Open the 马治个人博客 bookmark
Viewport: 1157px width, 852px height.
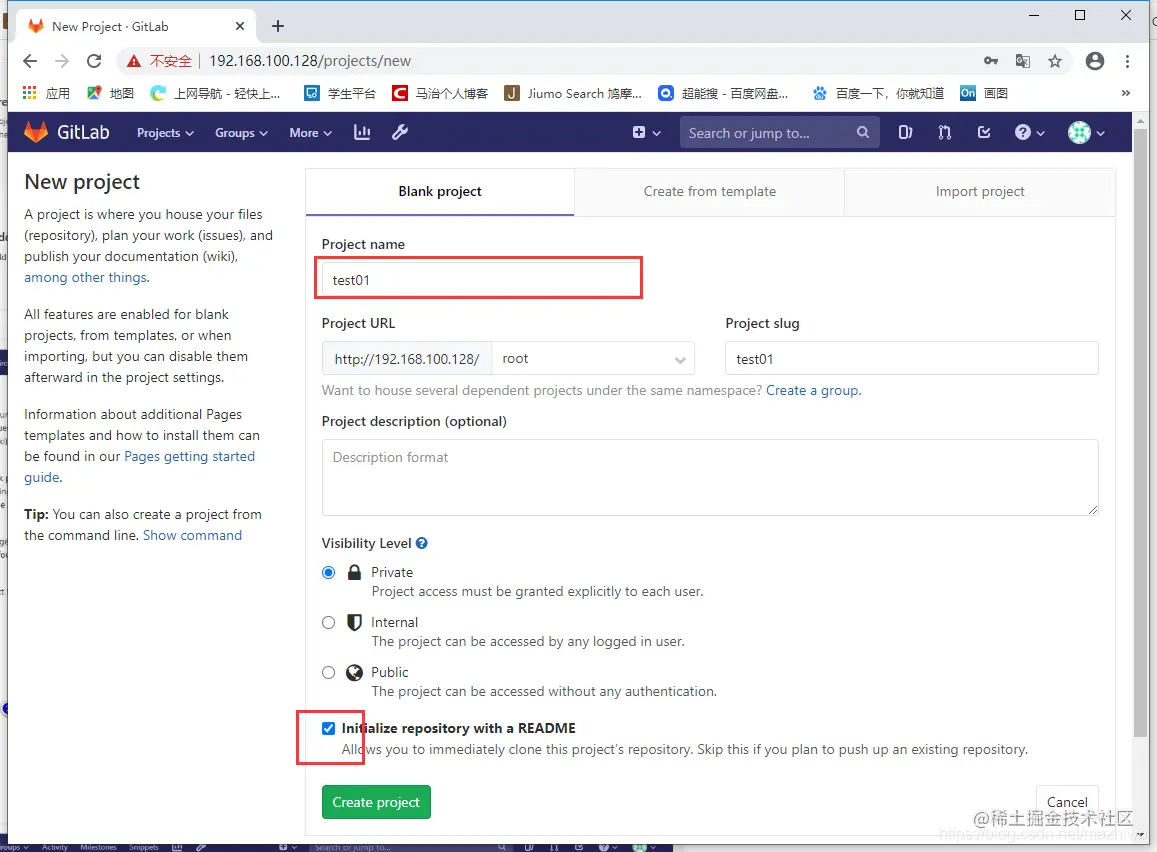[441, 93]
